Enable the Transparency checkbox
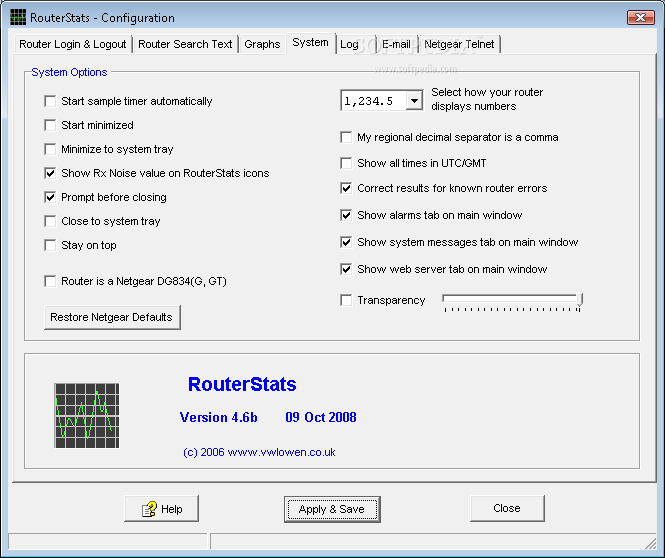The image size is (665, 558). (346, 300)
